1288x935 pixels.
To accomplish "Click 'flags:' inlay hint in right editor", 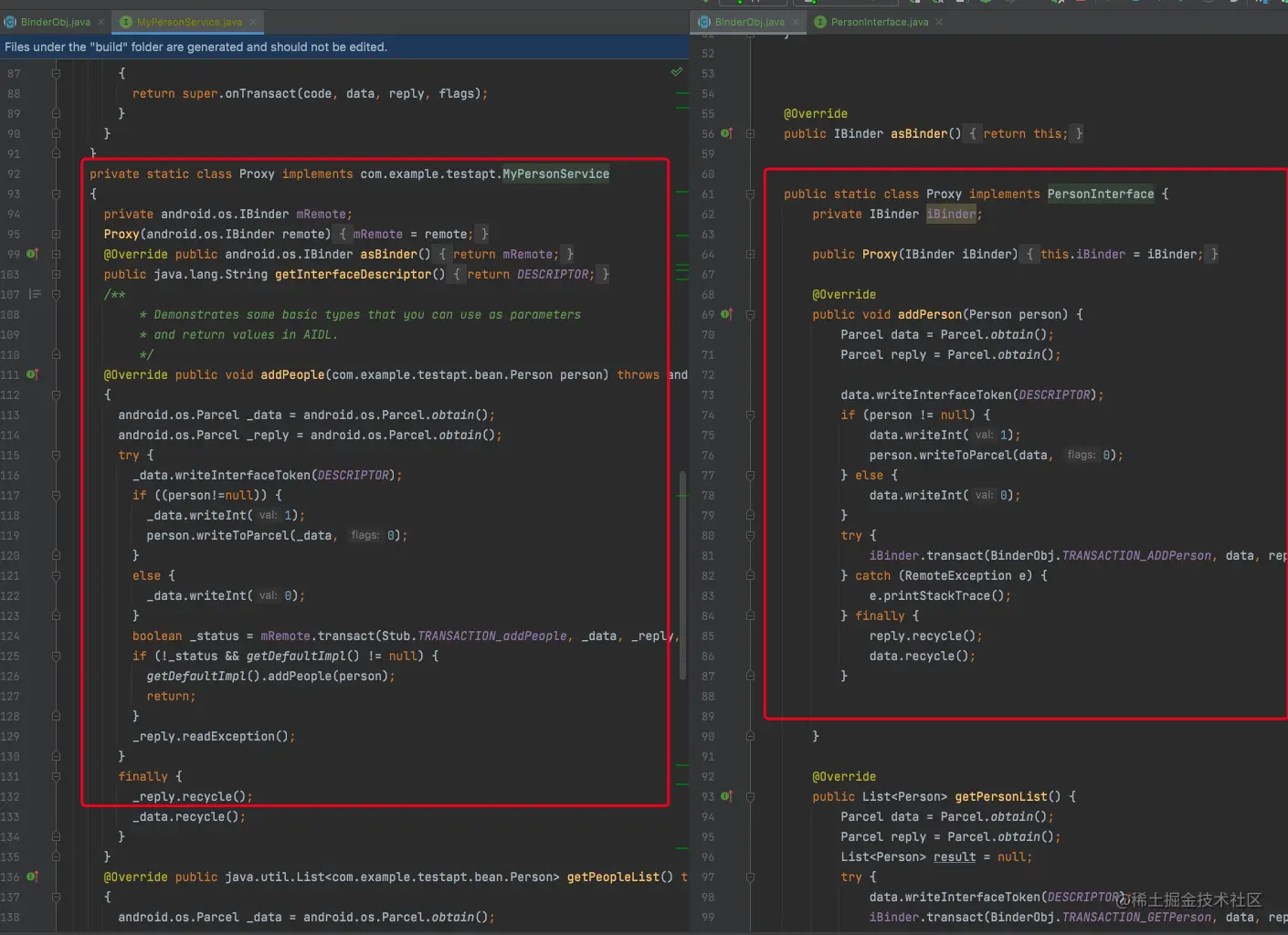I will (1082, 455).
